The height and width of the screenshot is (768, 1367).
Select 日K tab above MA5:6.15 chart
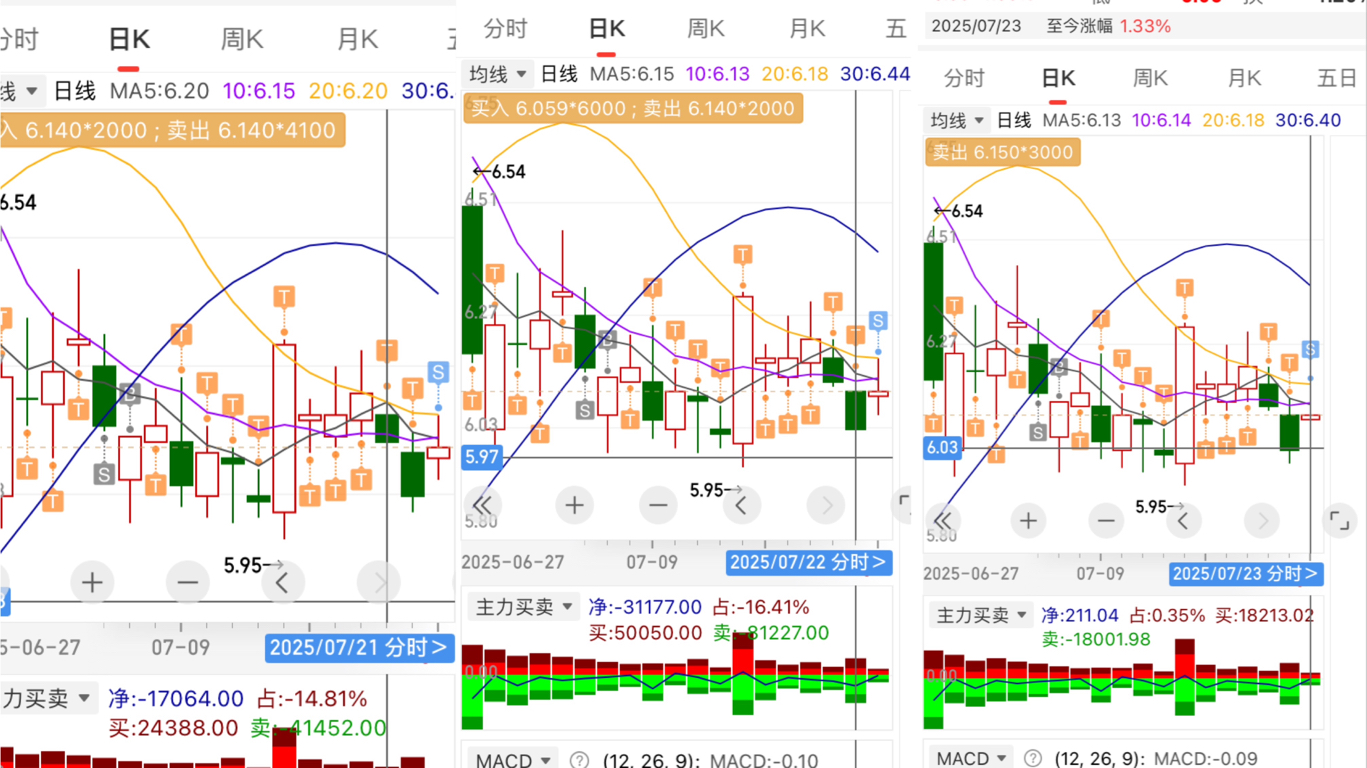606,28
